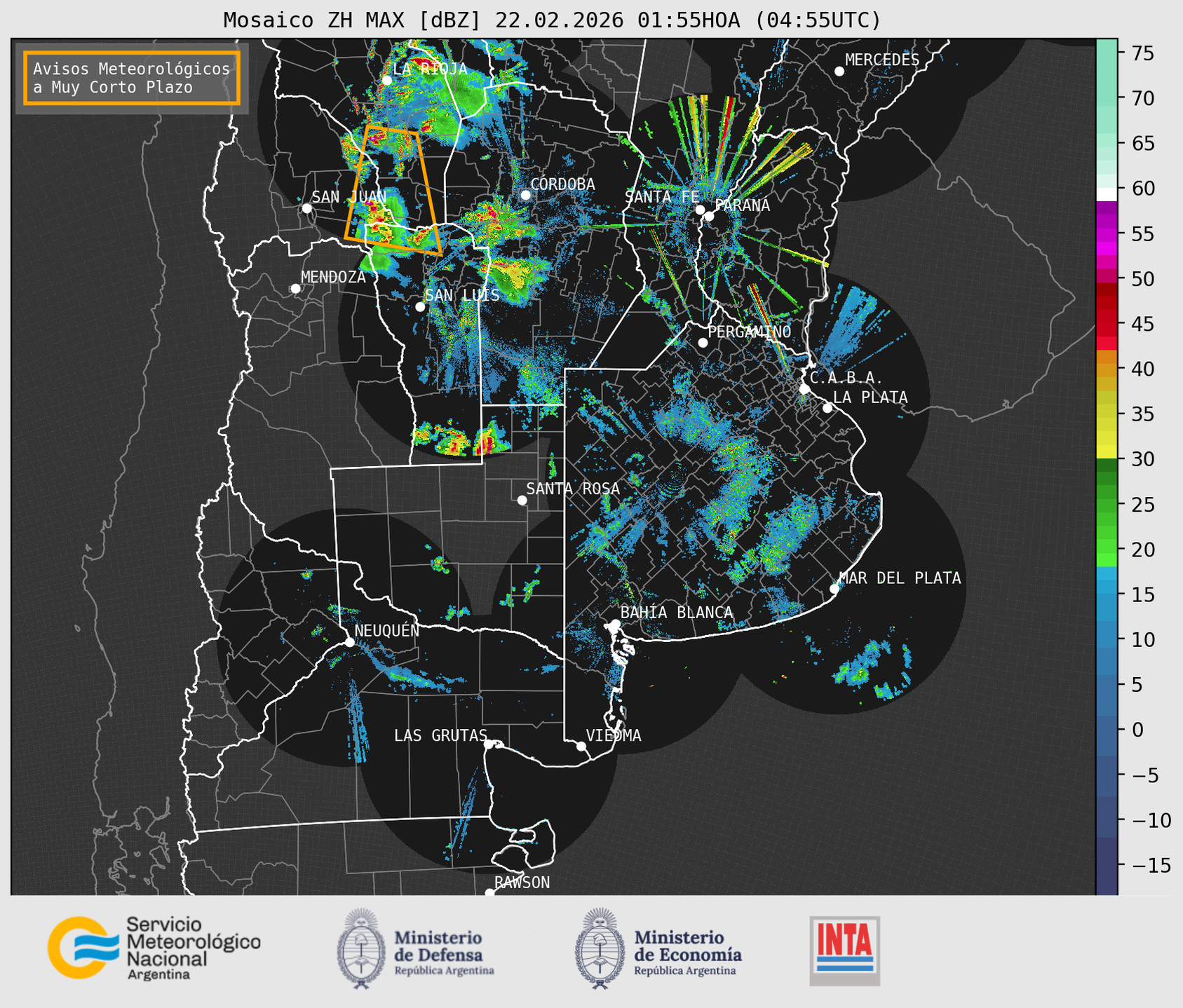Click the red INTA logo
This screenshot has height=1008, width=1183.
tap(845, 951)
